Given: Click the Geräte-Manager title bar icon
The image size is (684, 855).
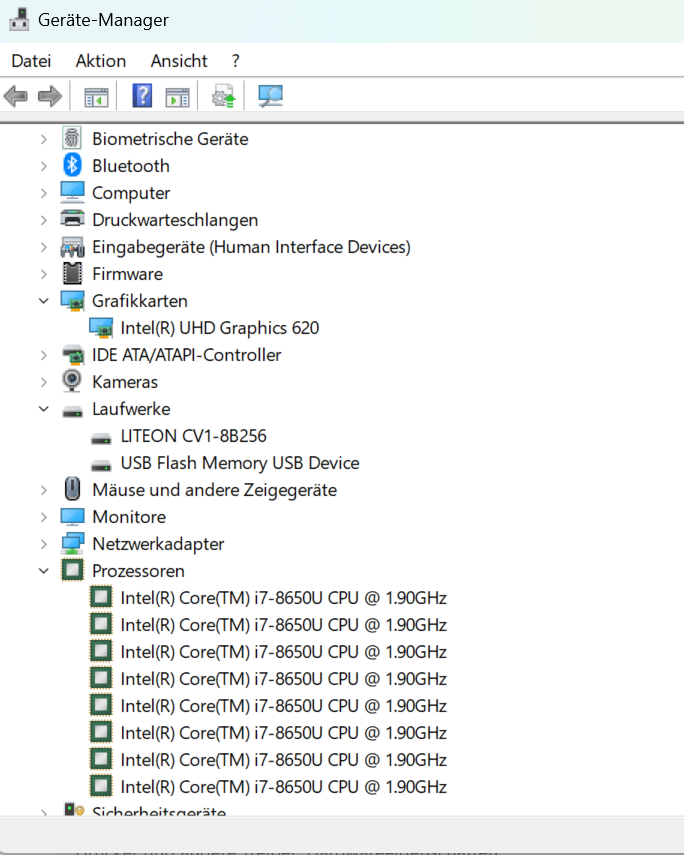Looking at the screenshot, I should tap(19, 20).
